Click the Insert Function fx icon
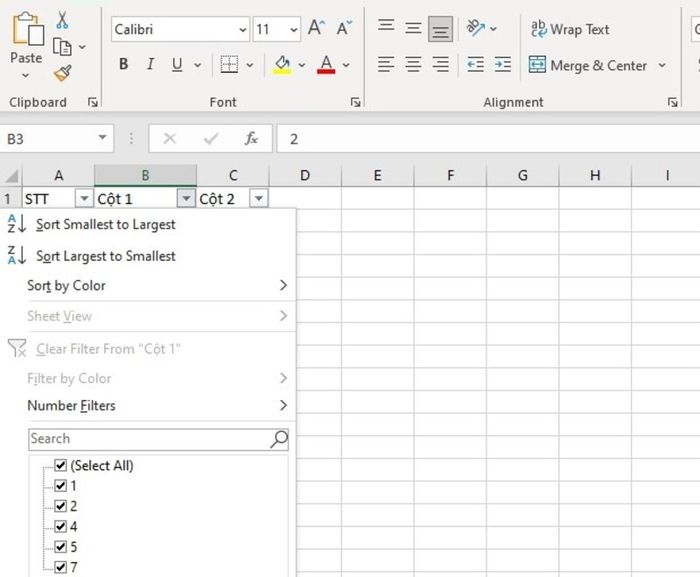This screenshot has height=577, width=700. click(251, 138)
